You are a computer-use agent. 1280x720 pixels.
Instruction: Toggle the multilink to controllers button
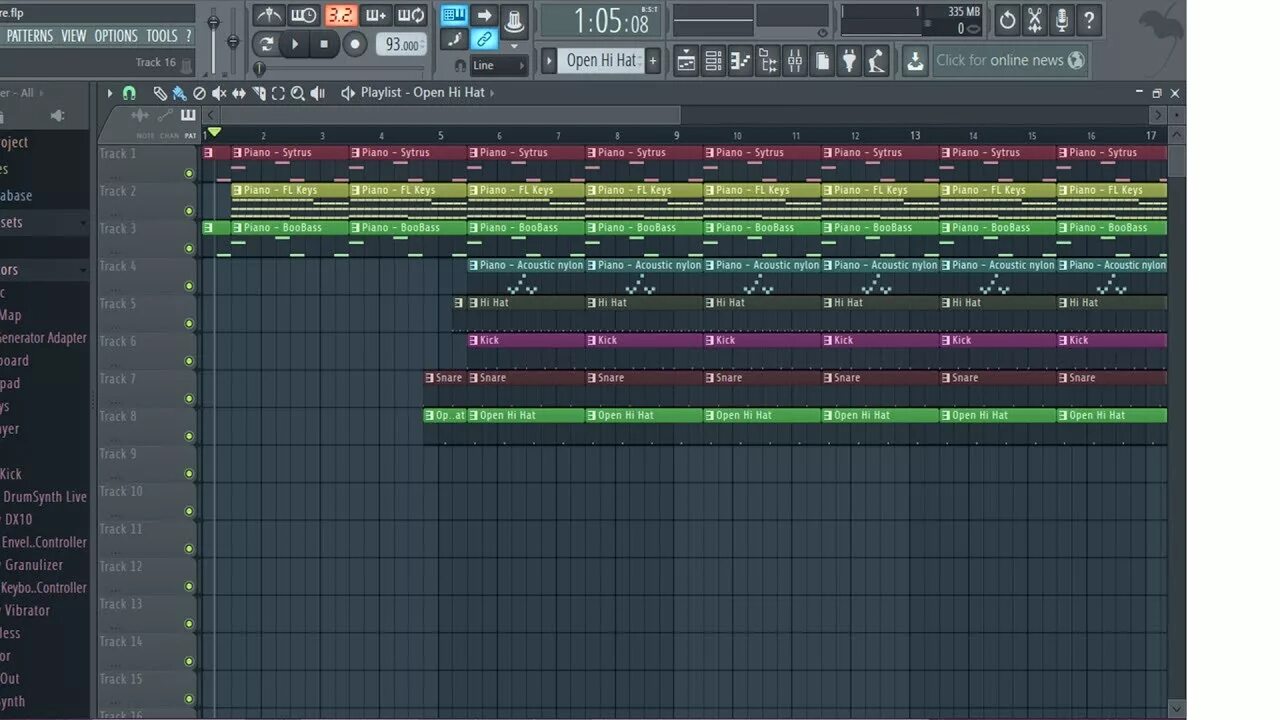coord(485,40)
